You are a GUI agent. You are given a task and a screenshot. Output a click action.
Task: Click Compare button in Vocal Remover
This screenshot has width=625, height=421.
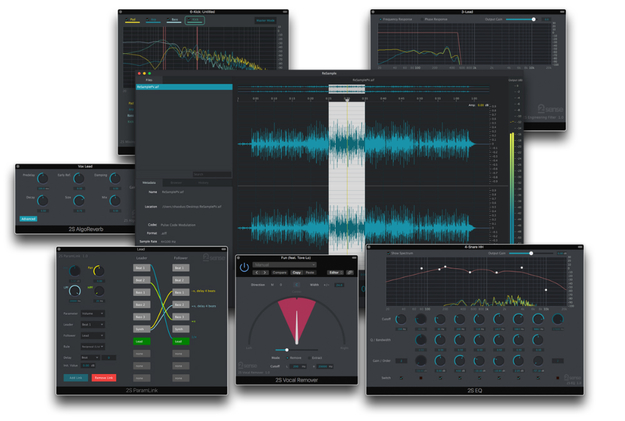(279, 273)
